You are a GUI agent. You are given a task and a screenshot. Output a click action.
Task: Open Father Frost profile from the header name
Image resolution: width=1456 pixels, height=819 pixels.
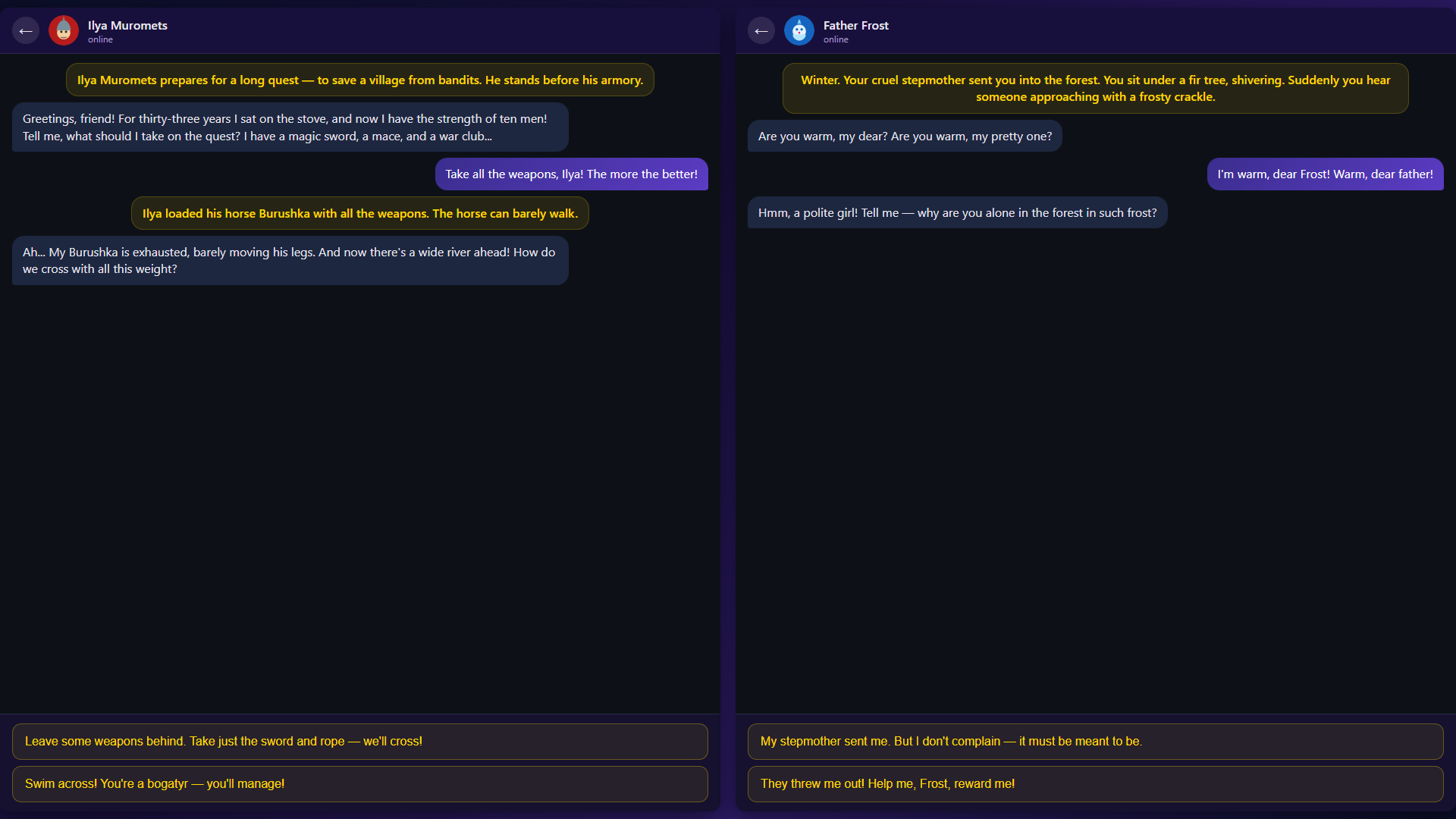[855, 25]
